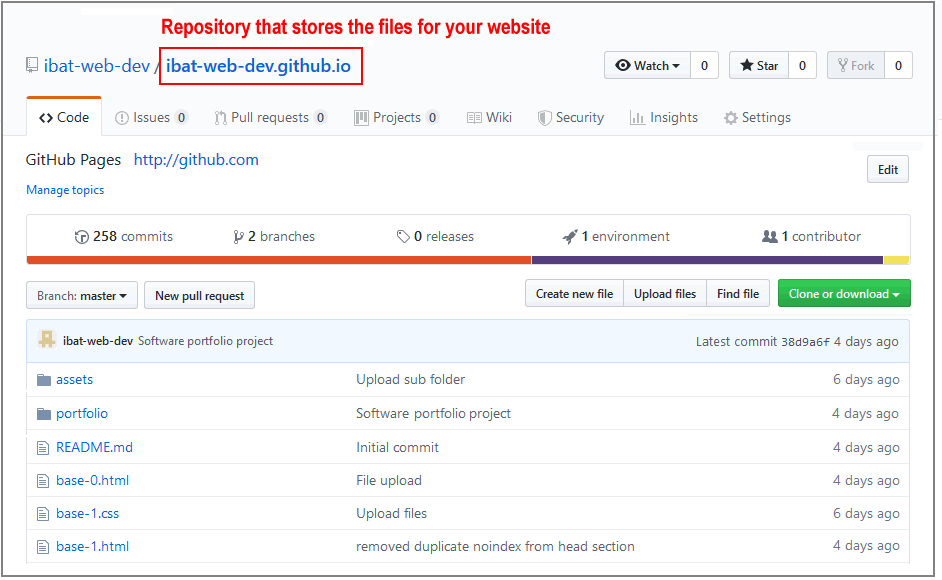Viewport: 942px width, 580px height.
Task: Fork the repository
Action: [x=855, y=66]
